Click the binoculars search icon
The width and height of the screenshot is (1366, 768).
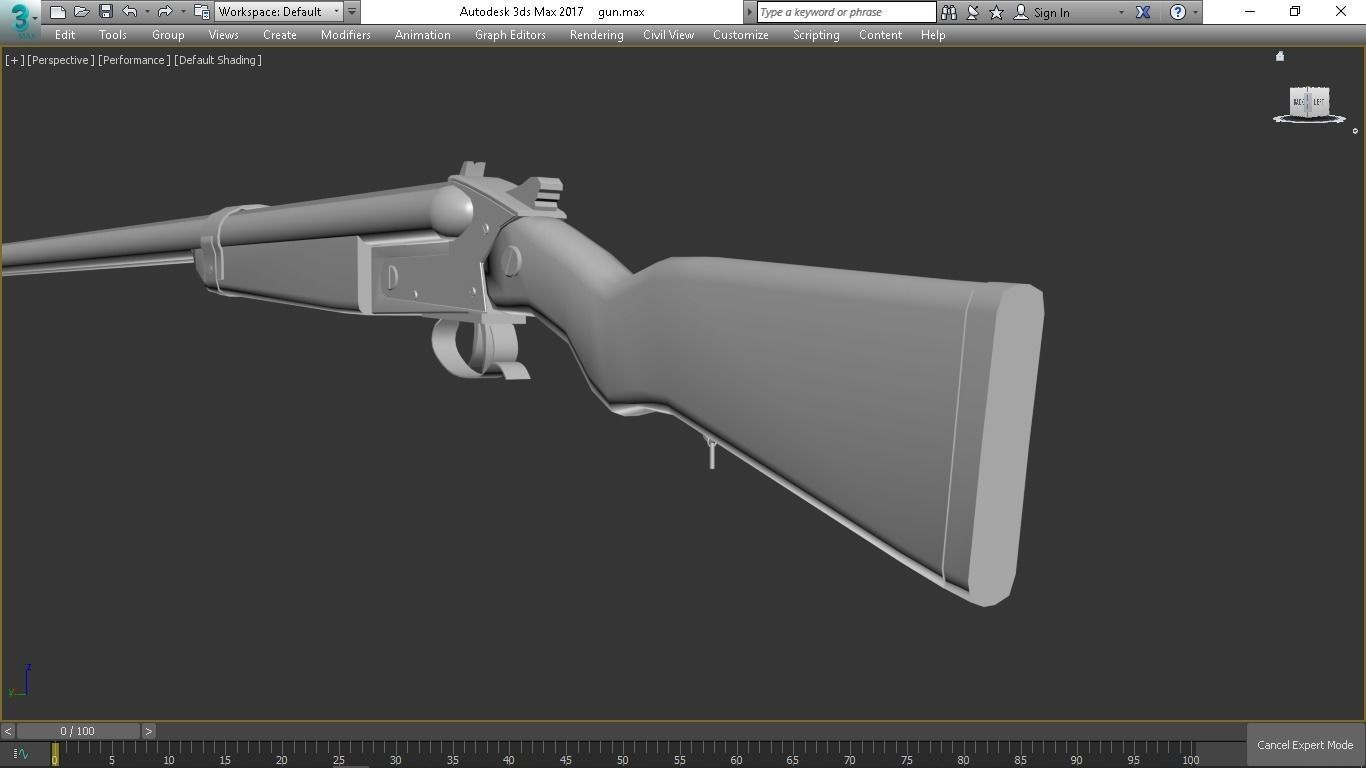click(948, 12)
